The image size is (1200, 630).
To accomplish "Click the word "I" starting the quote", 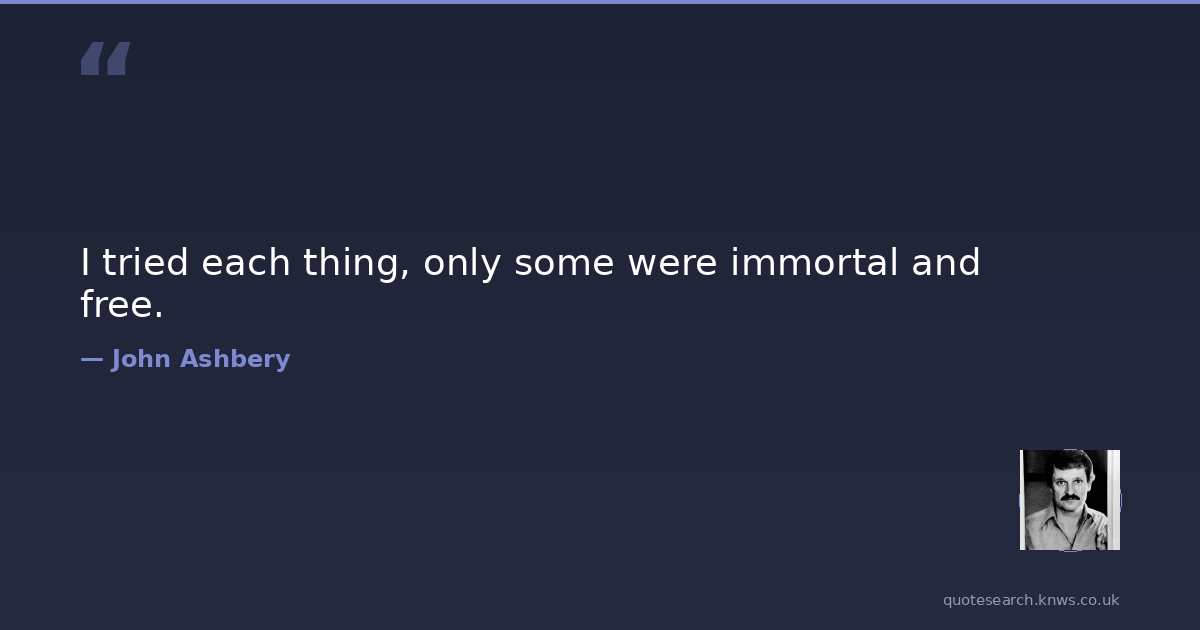I will click(x=86, y=263).
